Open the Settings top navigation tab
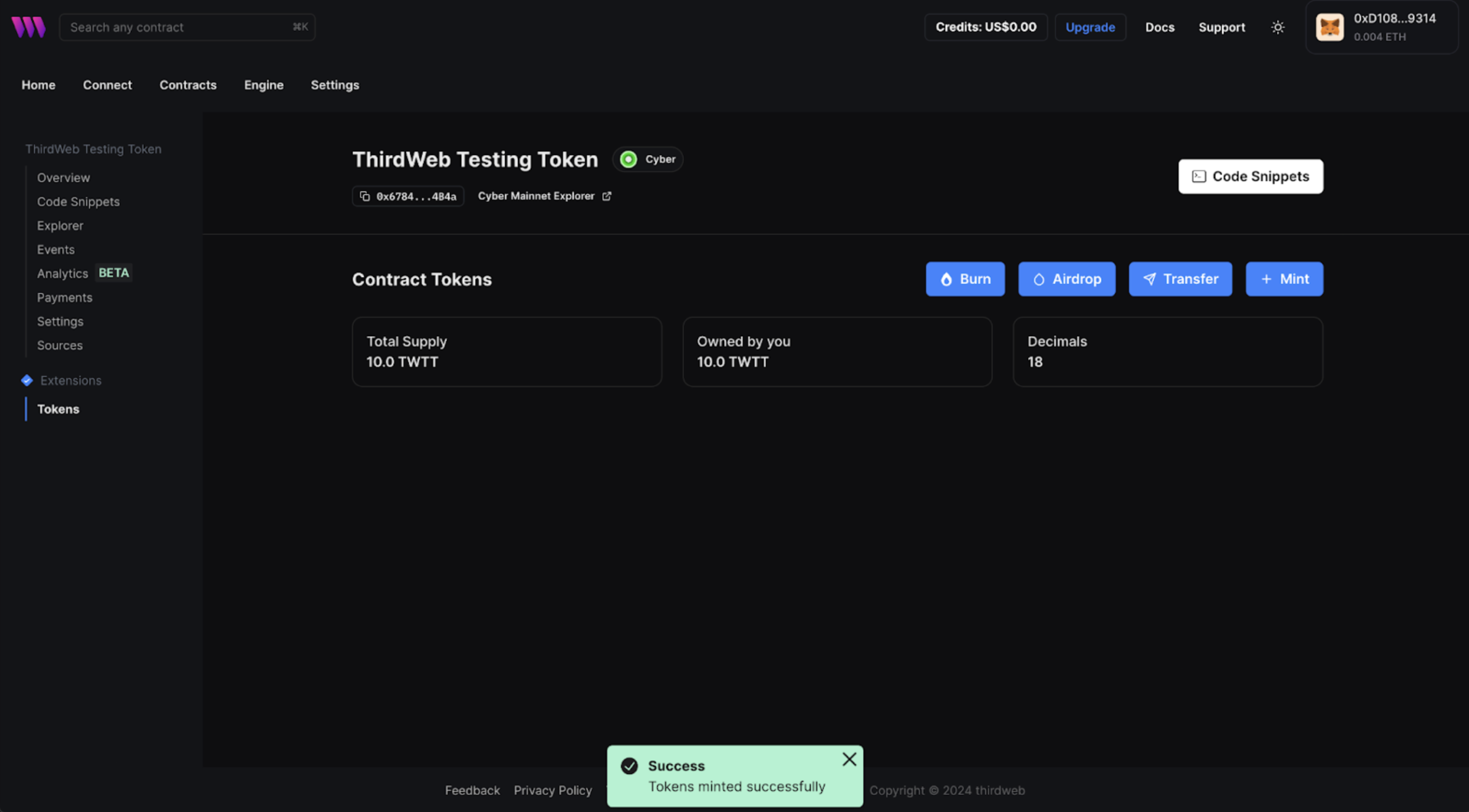The height and width of the screenshot is (812, 1469). point(335,85)
